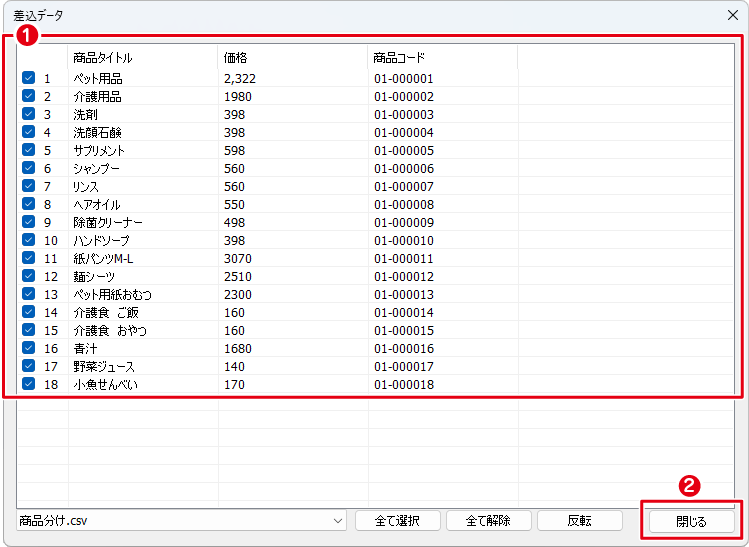Open the 商品分け.csv file dropdown
This screenshot has width=749, height=547.
click(337, 521)
